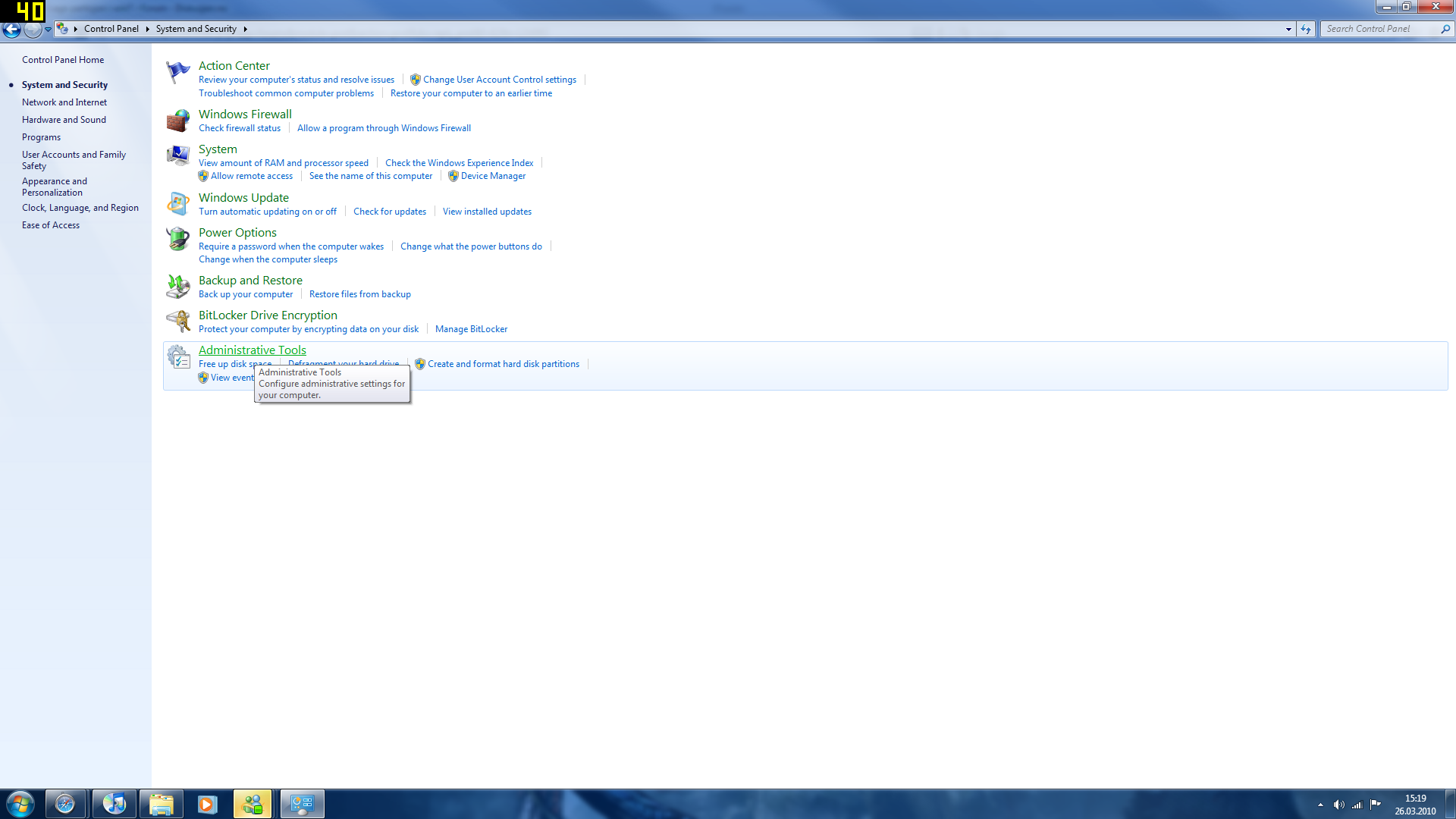Click the Search Control Panel field
1456x819 pixels.
1380,29
